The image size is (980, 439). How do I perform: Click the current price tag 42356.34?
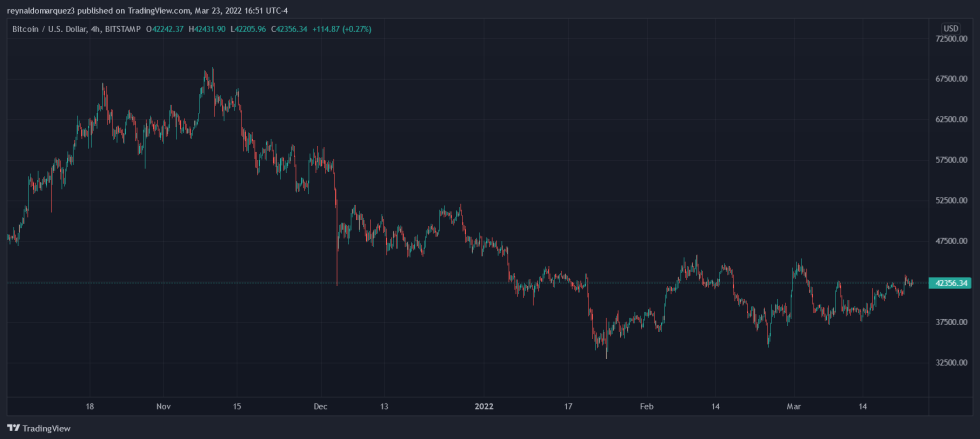(x=950, y=283)
